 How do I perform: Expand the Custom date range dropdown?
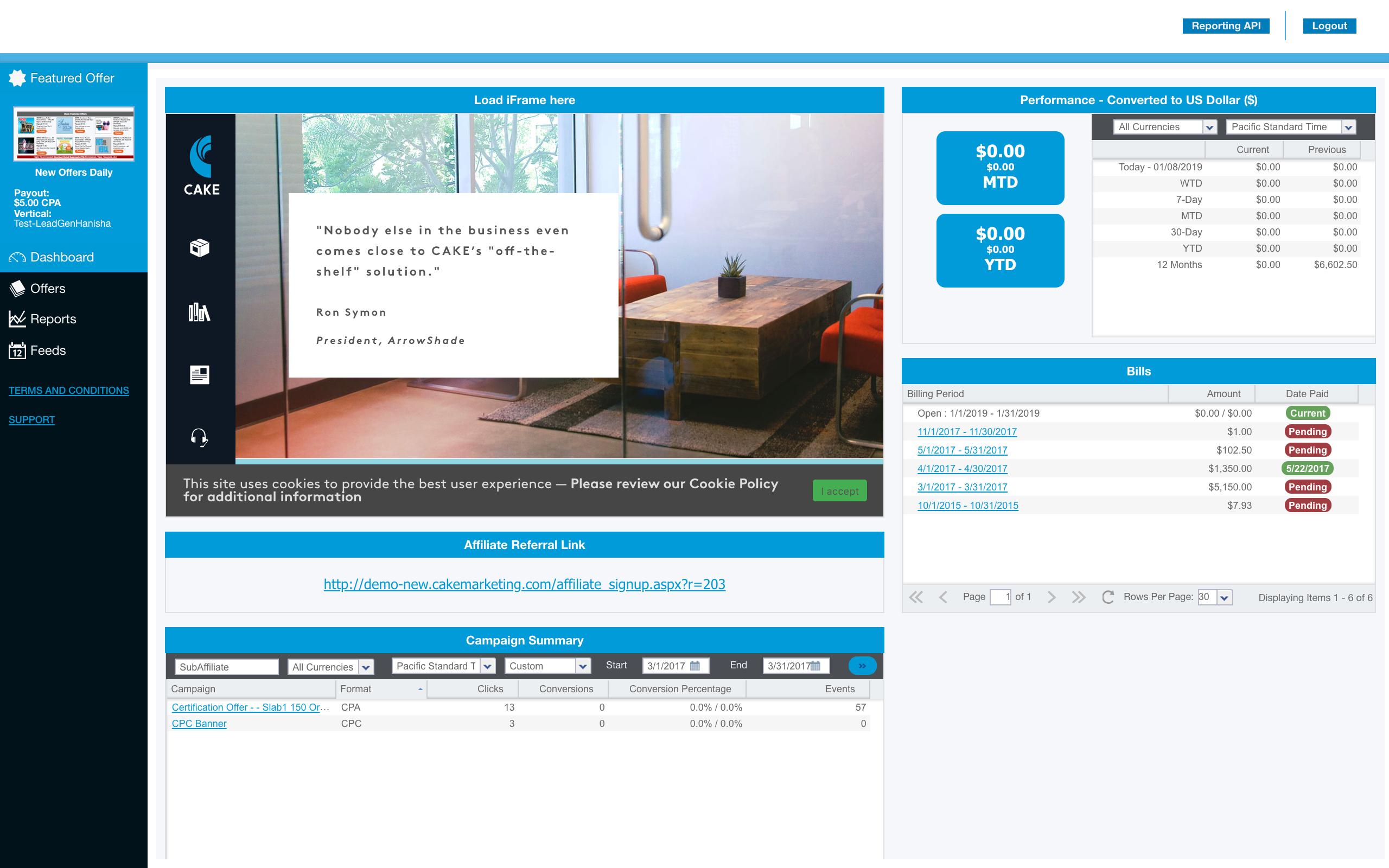[x=583, y=666]
